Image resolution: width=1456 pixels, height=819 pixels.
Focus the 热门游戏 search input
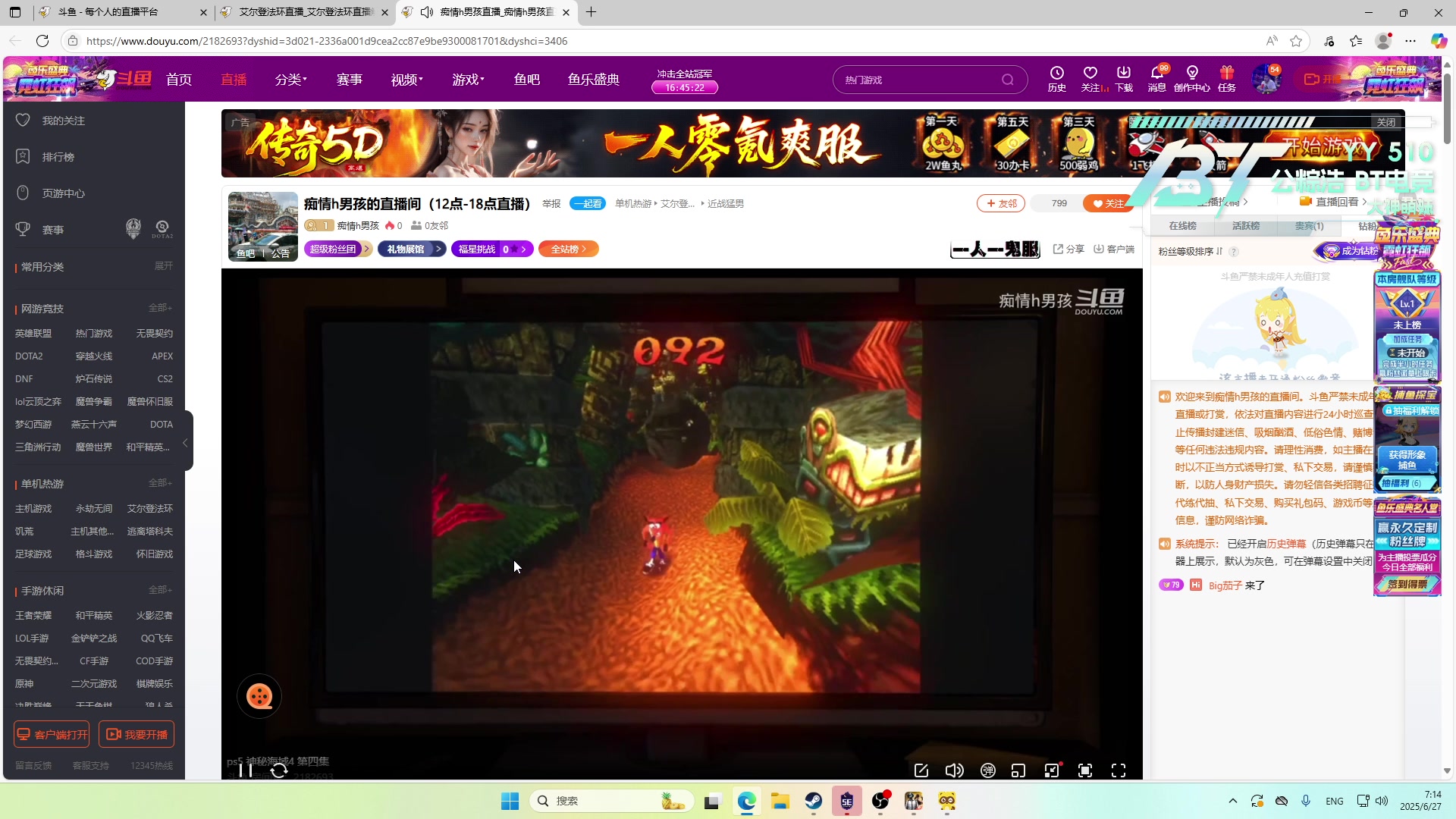[918, 80]
